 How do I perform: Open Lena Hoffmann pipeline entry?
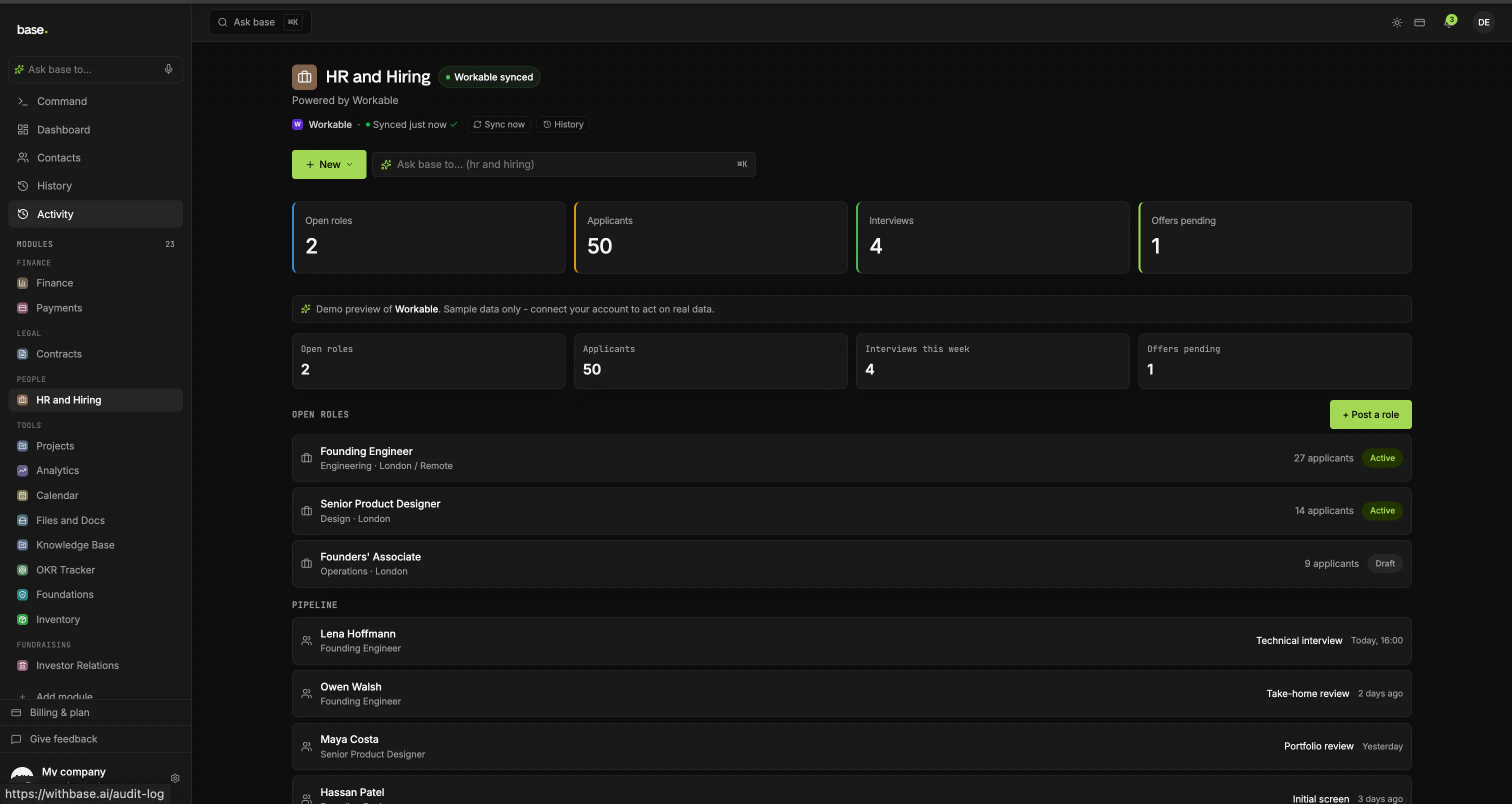[x=851, y=641]
